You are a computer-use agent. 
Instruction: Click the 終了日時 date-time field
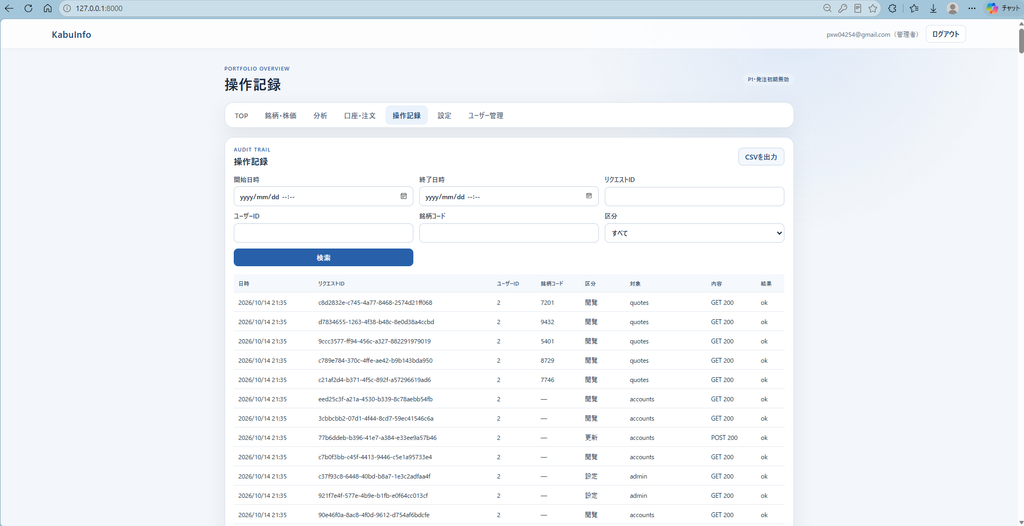509,197
